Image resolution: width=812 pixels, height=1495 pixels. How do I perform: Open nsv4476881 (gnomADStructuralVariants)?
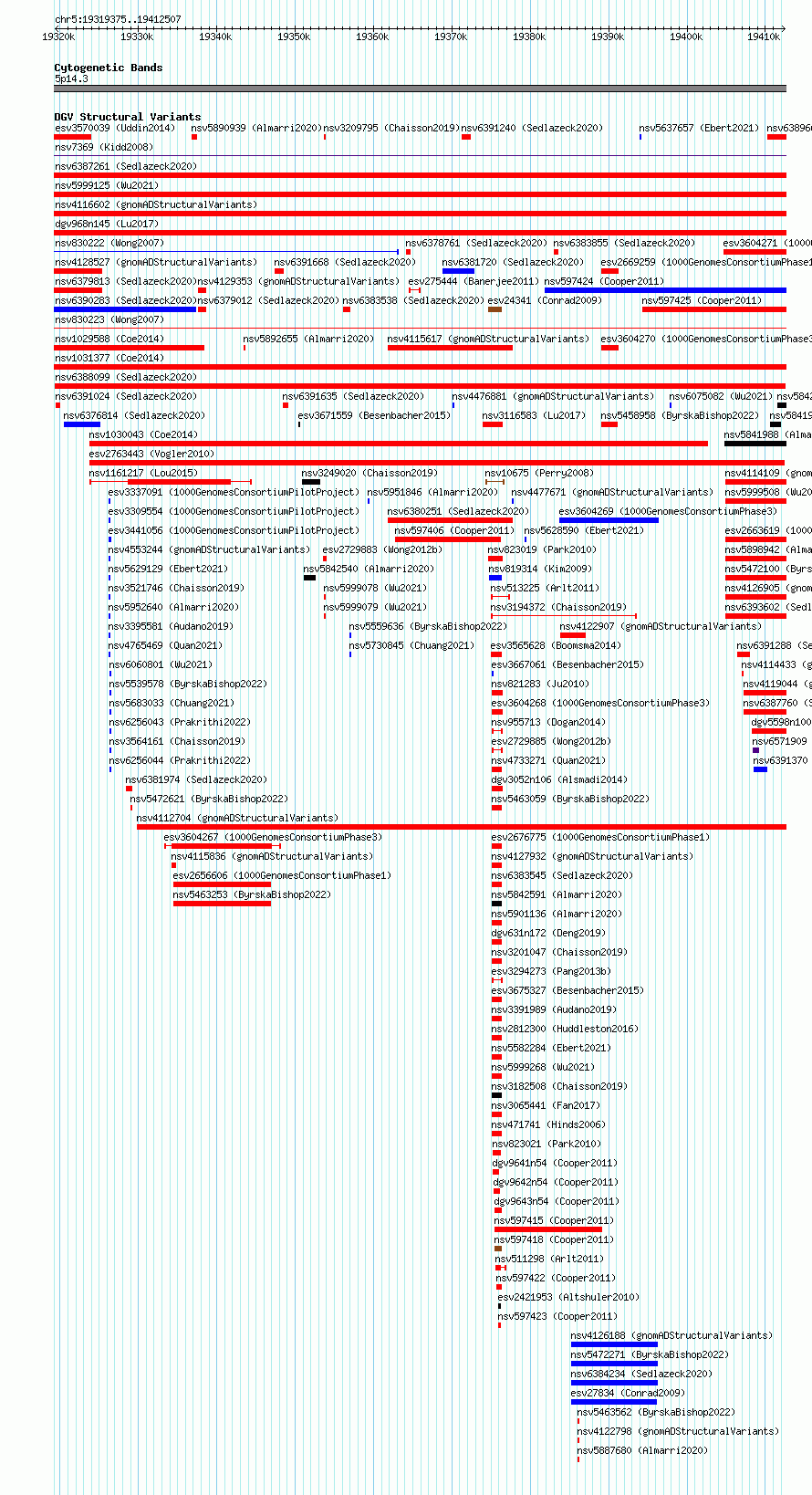(x=554, y=396)
